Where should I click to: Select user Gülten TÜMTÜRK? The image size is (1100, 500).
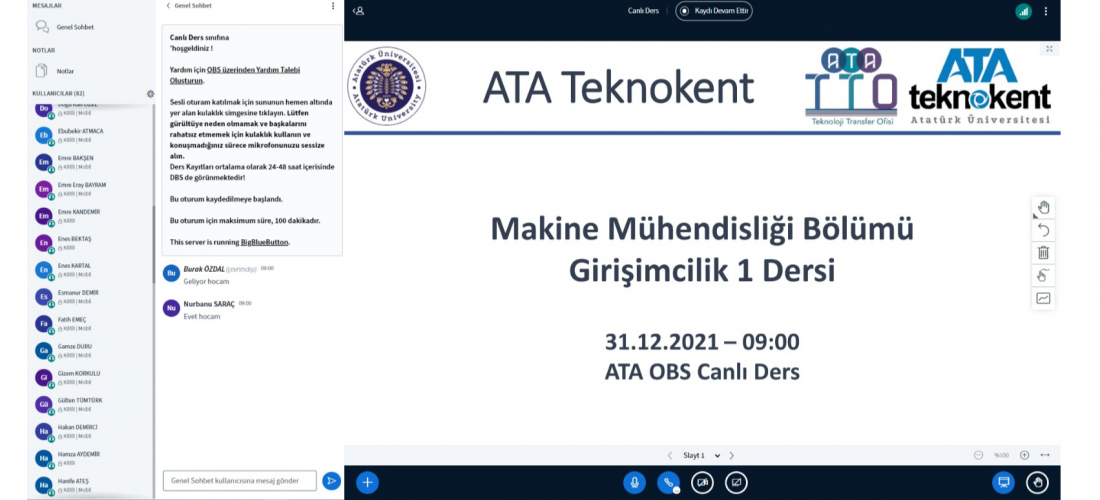[92, 405]
